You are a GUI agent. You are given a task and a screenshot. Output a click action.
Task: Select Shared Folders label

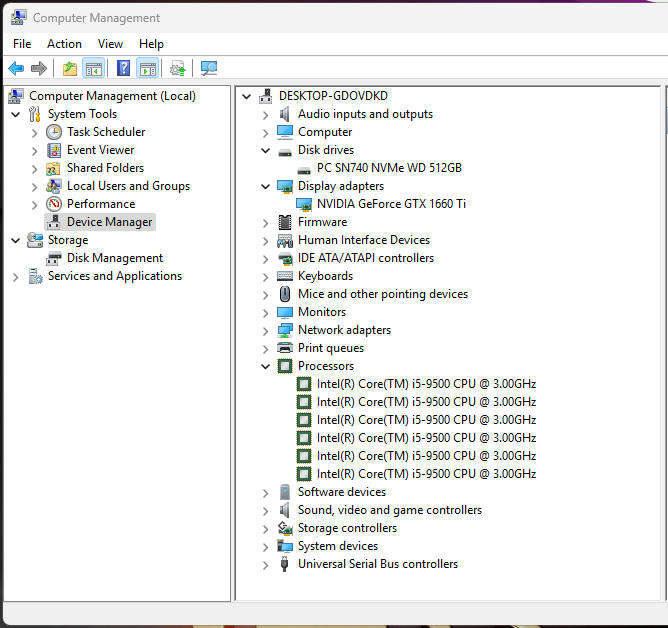(105, 168)
